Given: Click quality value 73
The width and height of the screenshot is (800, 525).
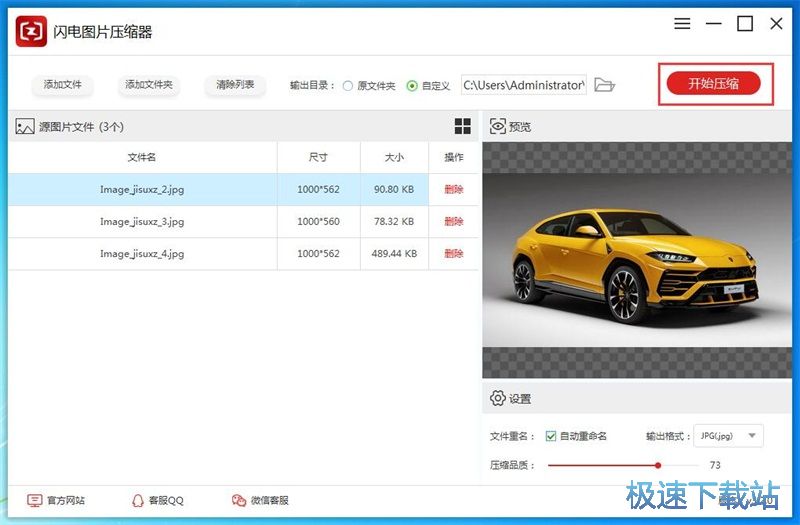Looking at the screenshot, I should (x=715, y=465).
